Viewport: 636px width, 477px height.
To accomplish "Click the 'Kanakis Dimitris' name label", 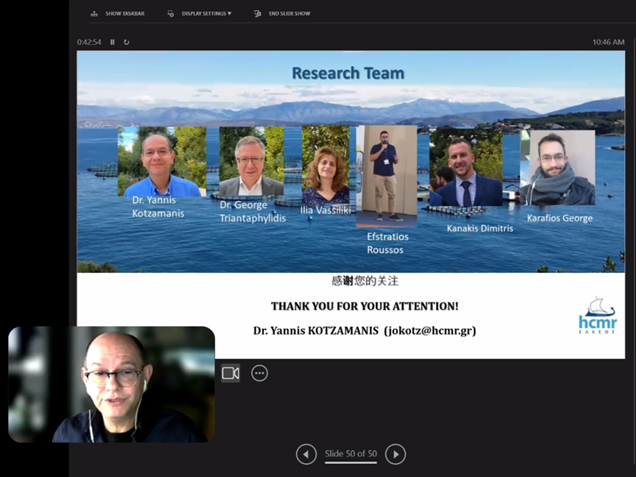I will coord(480,228).
